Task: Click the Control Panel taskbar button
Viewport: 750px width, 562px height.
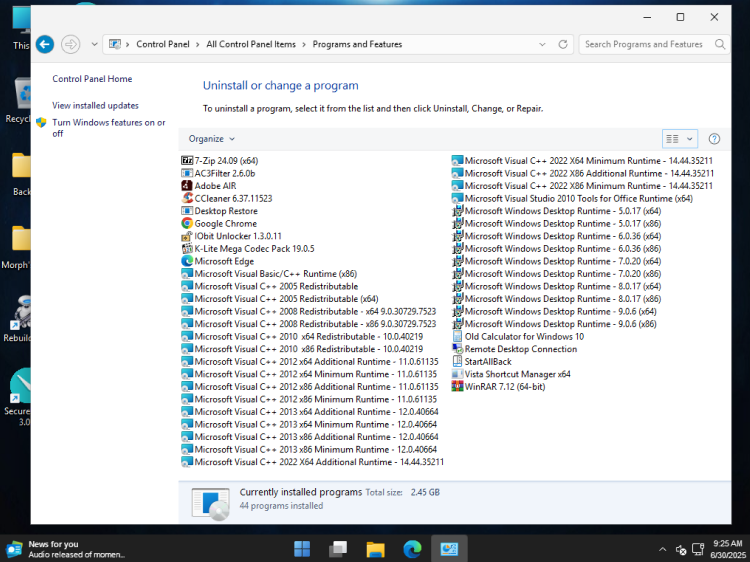Action: coord(449,549)
